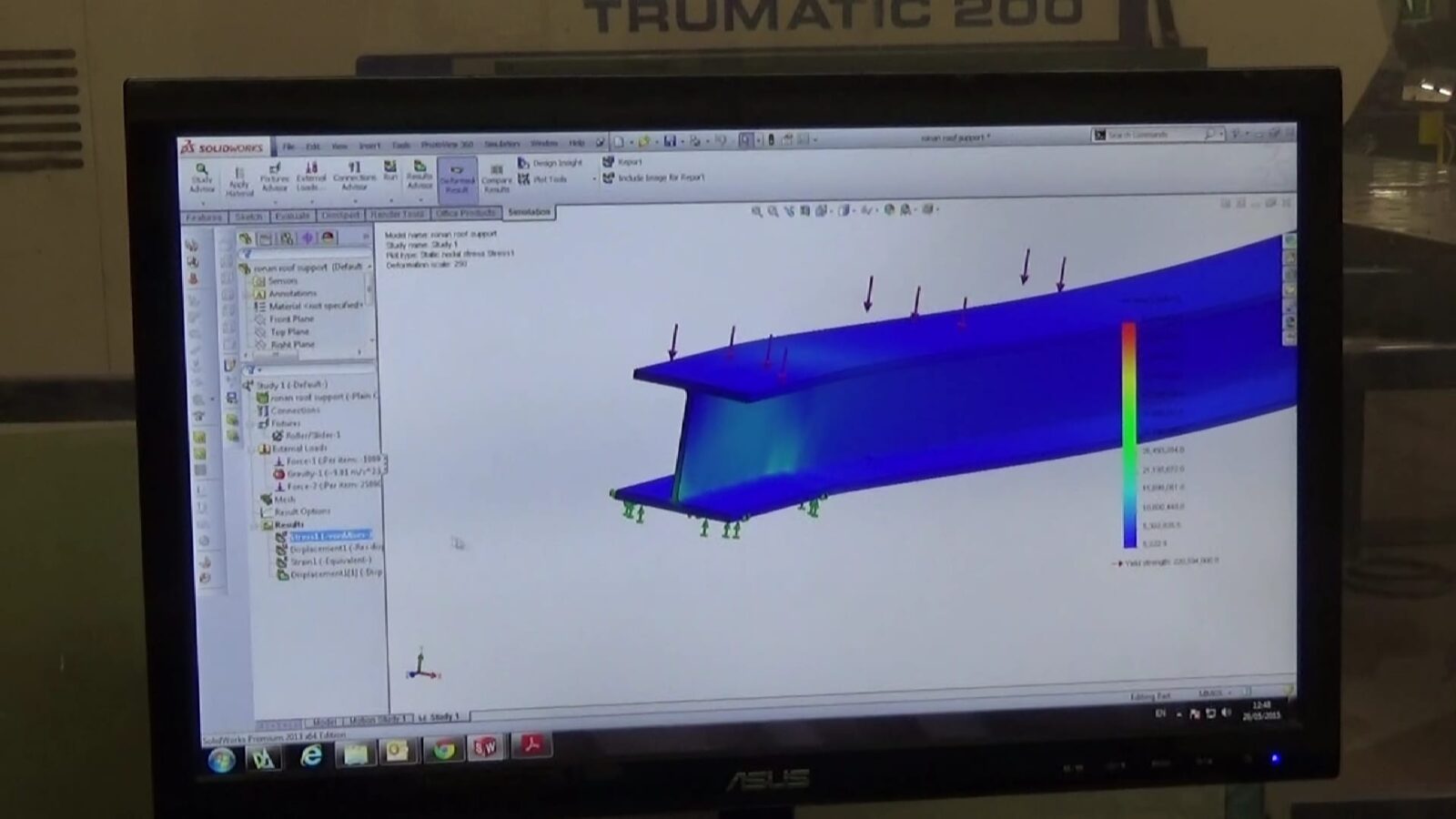Open the PropertyManager tab
The width and height of the screenshot is (1456, 819).
pyautogui.click(x=266, y=238)
